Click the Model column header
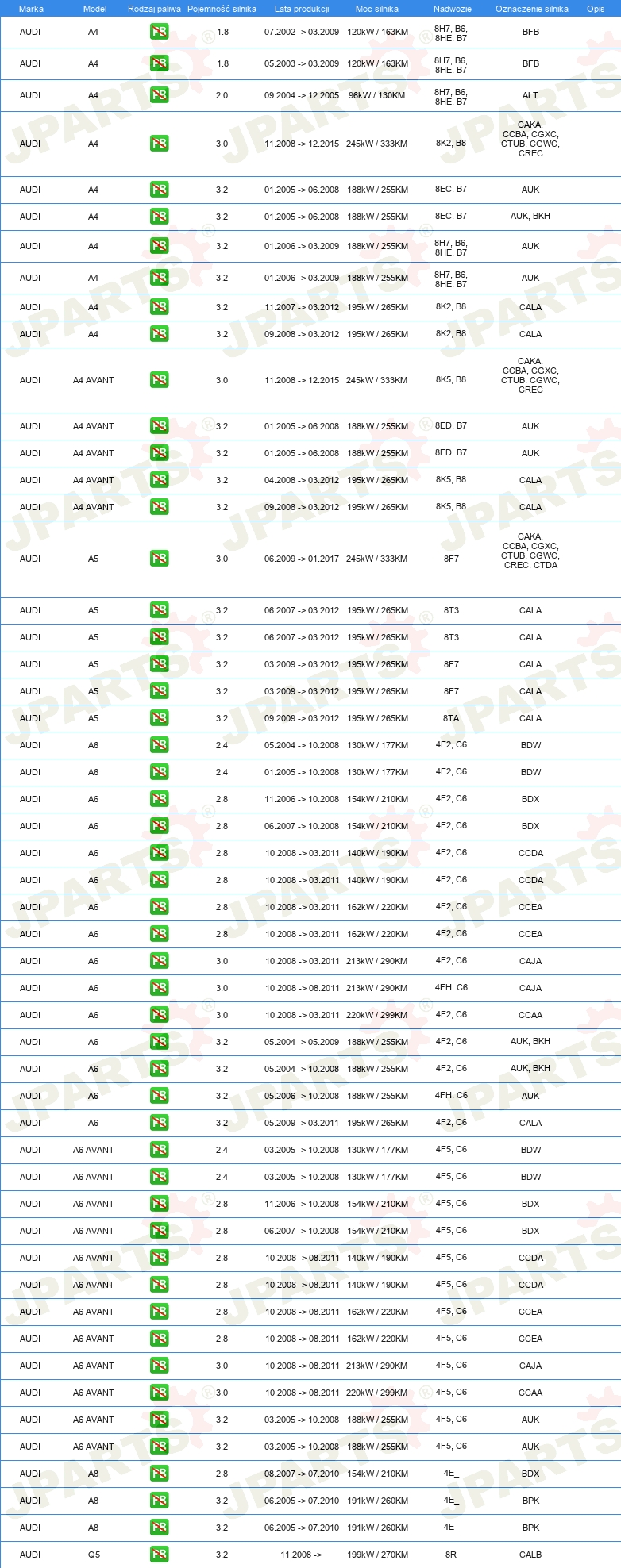The image size is (621, 1568). (94, 9)
